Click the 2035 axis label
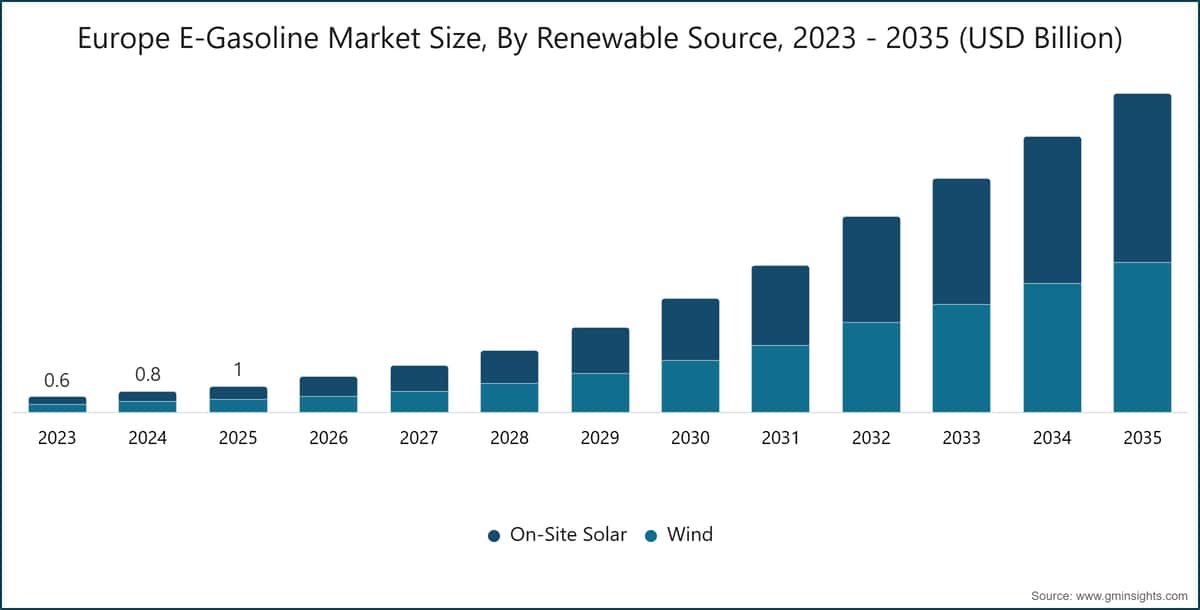1200x610 pixels. [x=1142, y=438]
